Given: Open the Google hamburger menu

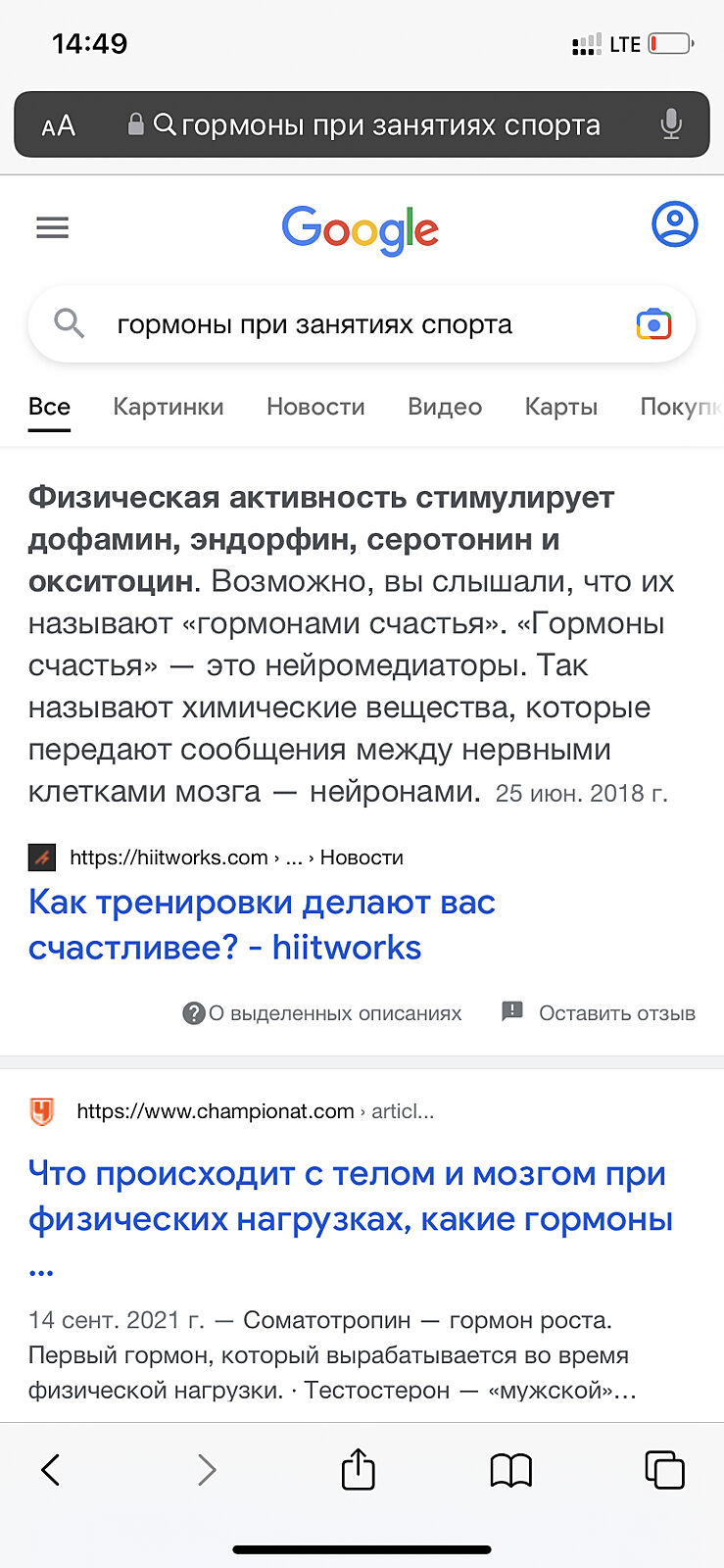Looking at the screenshot, I should pyautogui.click(x=52, y=228).
